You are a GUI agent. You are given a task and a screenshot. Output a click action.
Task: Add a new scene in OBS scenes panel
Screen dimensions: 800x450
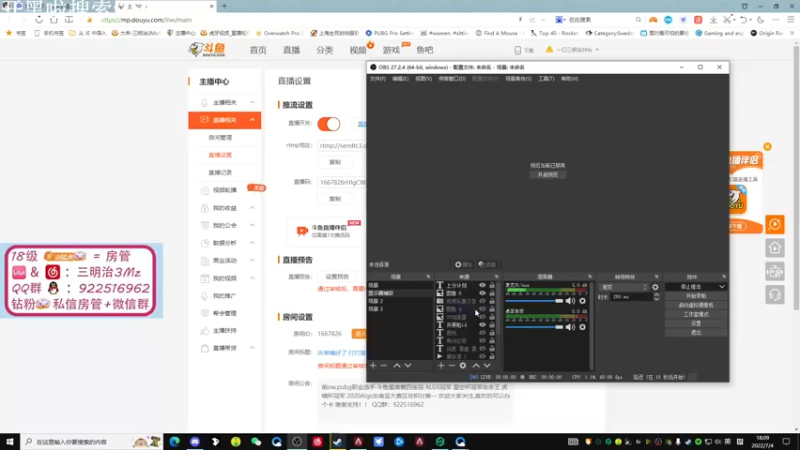point(373,365)
